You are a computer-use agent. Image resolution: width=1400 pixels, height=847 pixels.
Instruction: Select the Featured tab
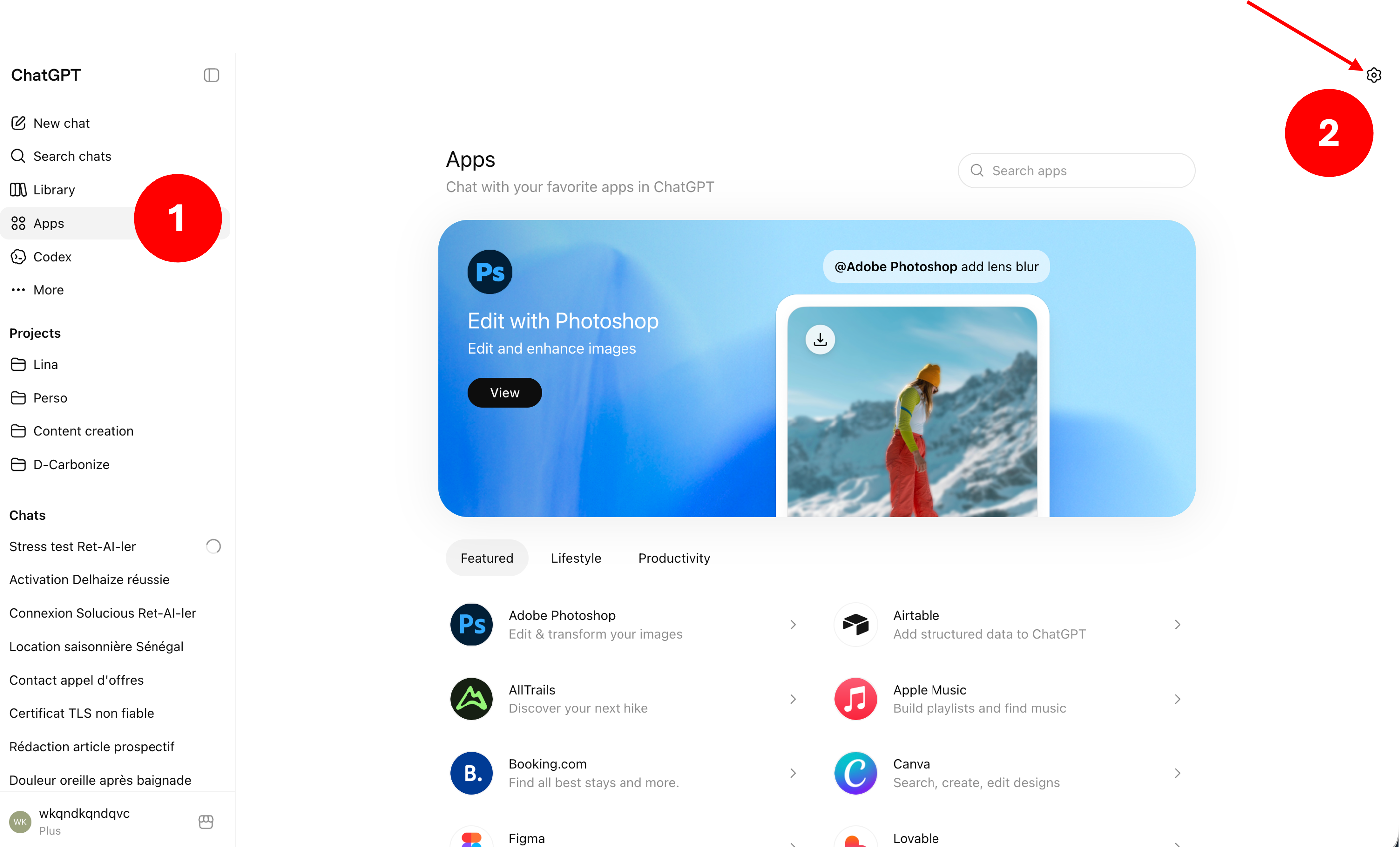click(487, 558)
